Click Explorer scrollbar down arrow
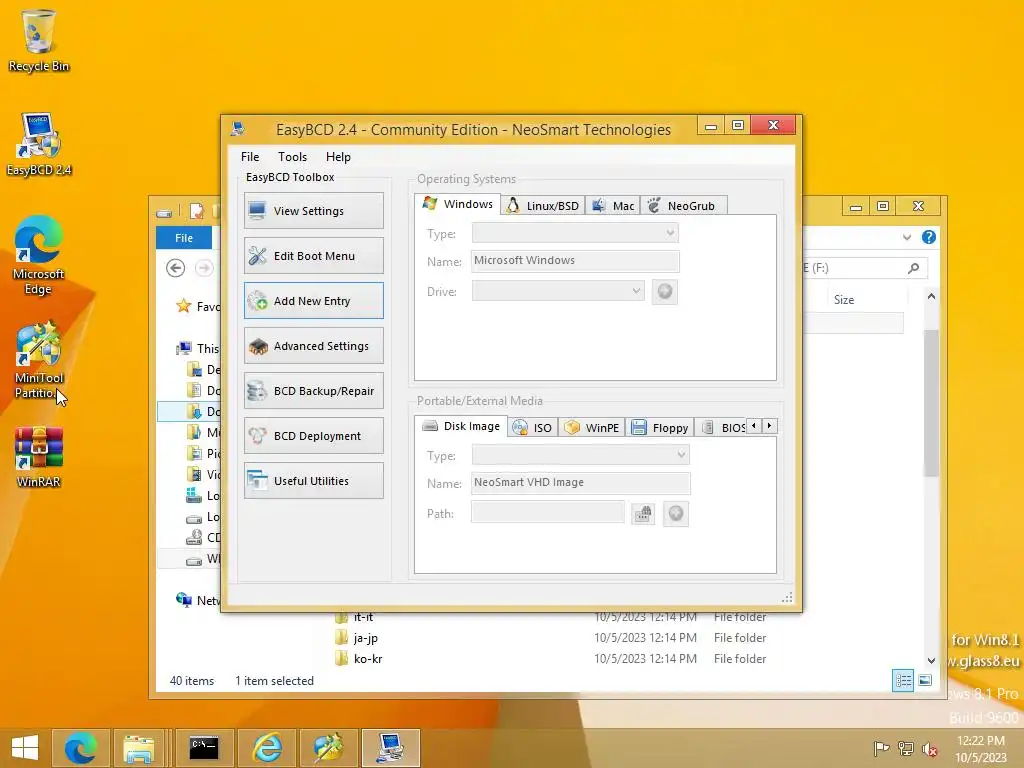The width and height of the screenshot is (1024, 768). [x=931, y=661]
